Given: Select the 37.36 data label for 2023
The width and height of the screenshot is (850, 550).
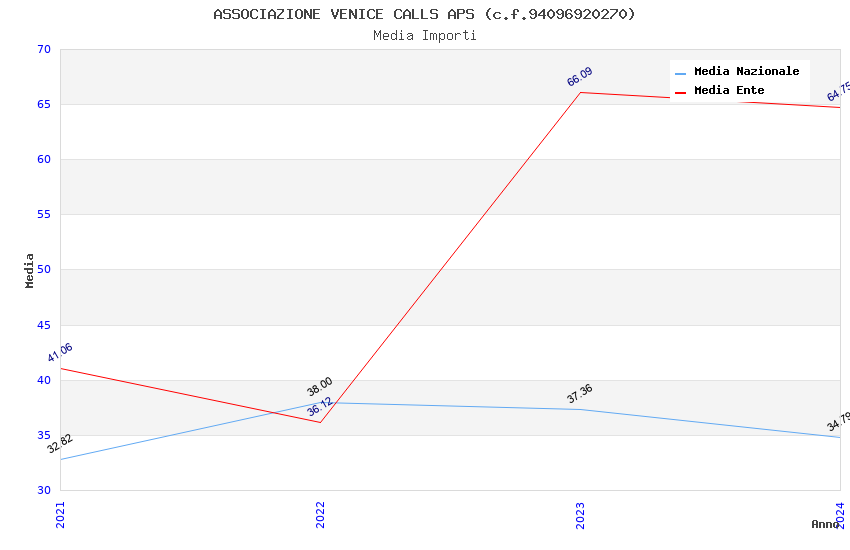Looking at the screenshot, I should [x=579, y=394].
